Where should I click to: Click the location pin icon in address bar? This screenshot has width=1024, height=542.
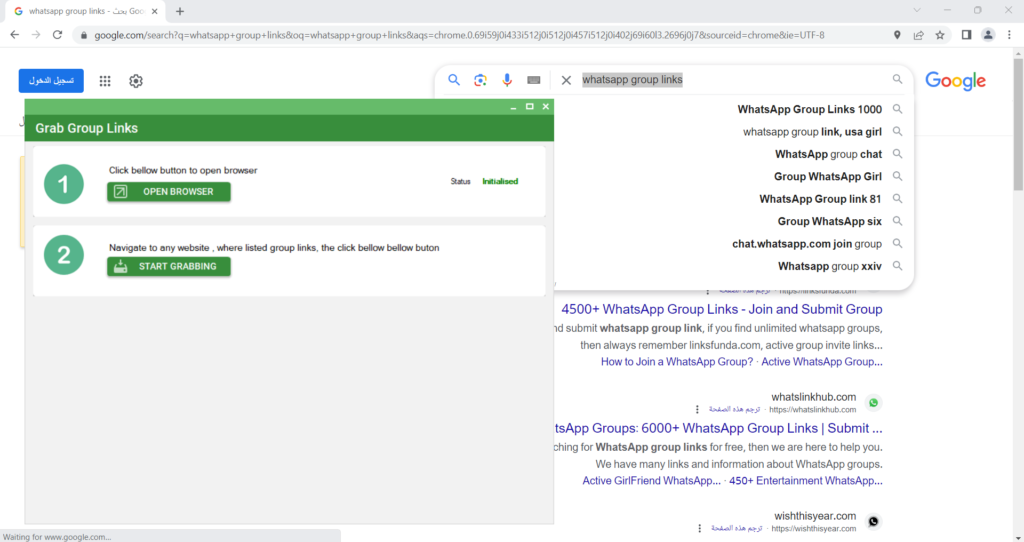coord(897,35)
